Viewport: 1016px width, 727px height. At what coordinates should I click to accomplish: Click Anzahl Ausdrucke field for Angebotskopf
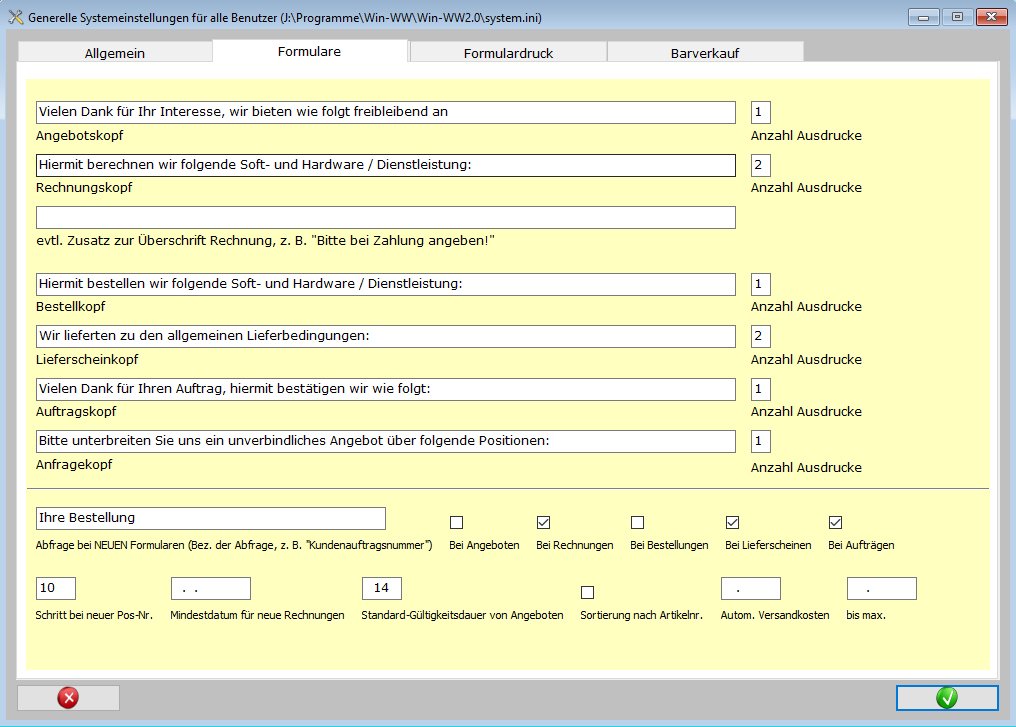click(x=761, y=112)
